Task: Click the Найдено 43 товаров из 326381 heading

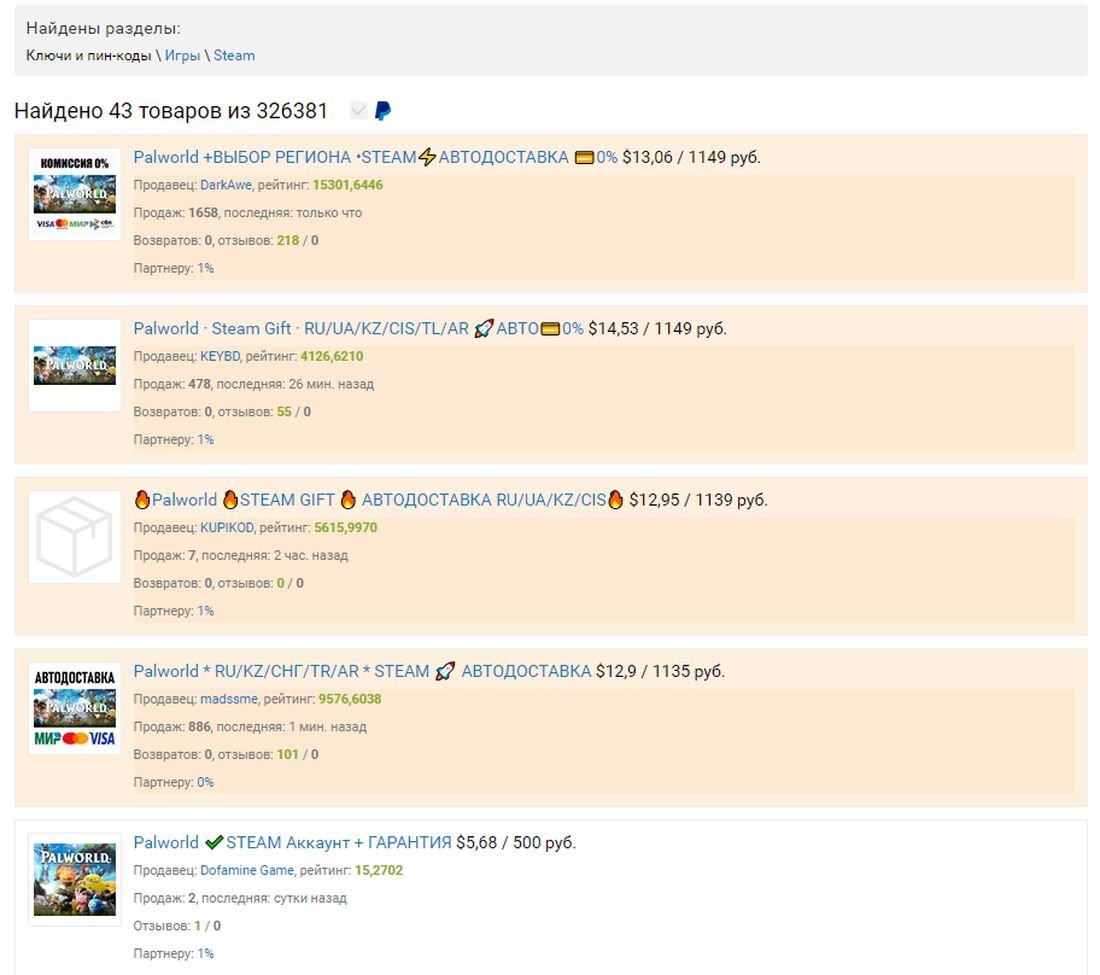Action: (171, 111)
